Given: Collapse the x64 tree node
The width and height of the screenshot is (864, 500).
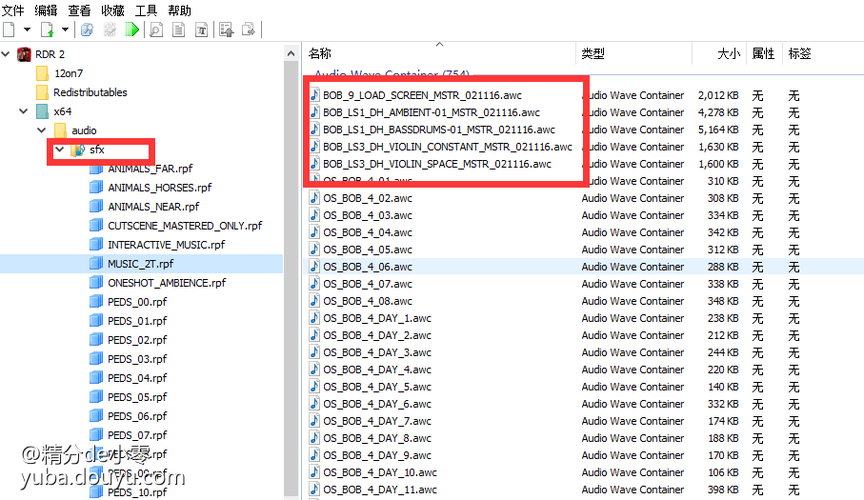Looking at the screenshot, I should coord(24,111).
